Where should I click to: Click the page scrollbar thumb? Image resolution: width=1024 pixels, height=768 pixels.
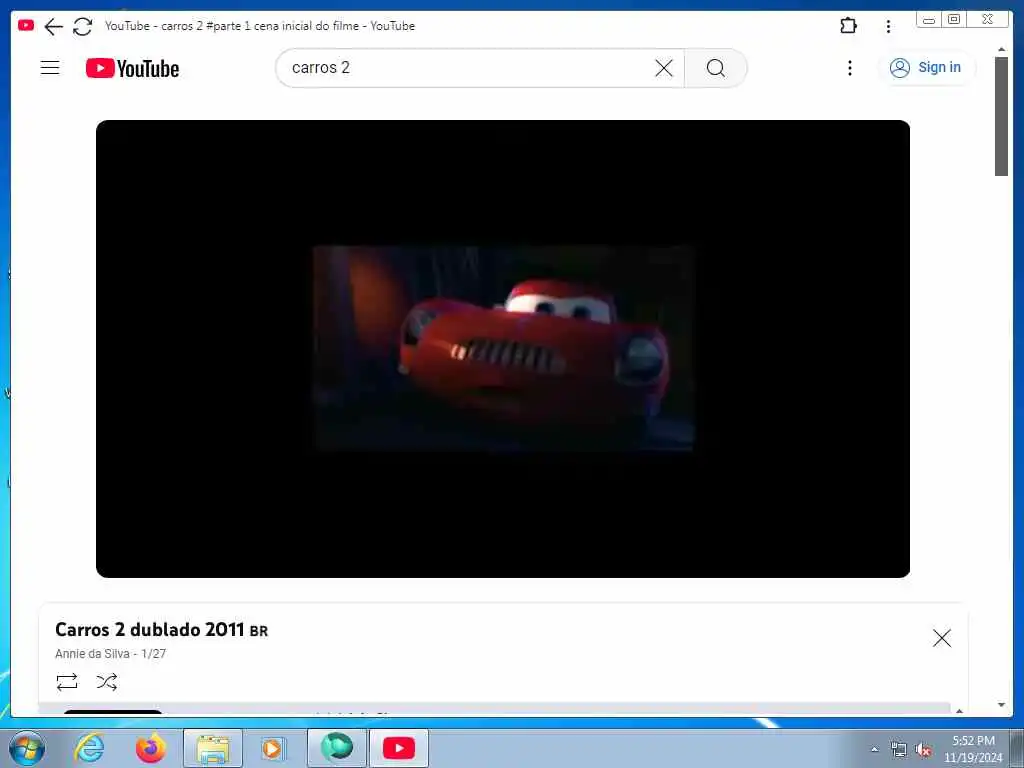(x=1001, y=116)
